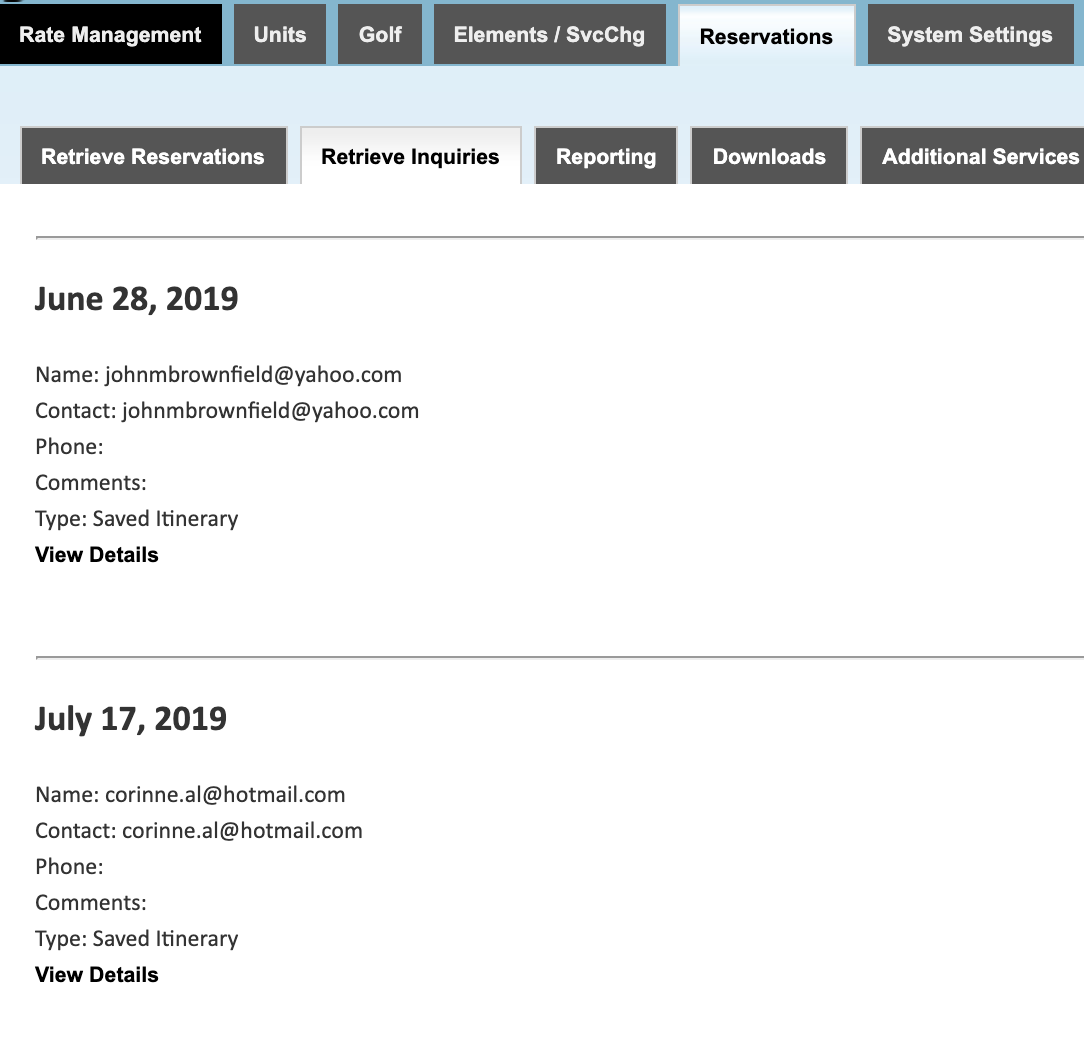This screenshot has height=1040, width=1084.
Task: Click Type: Saved Itinerary under June 28
Action: coord(137,519)
